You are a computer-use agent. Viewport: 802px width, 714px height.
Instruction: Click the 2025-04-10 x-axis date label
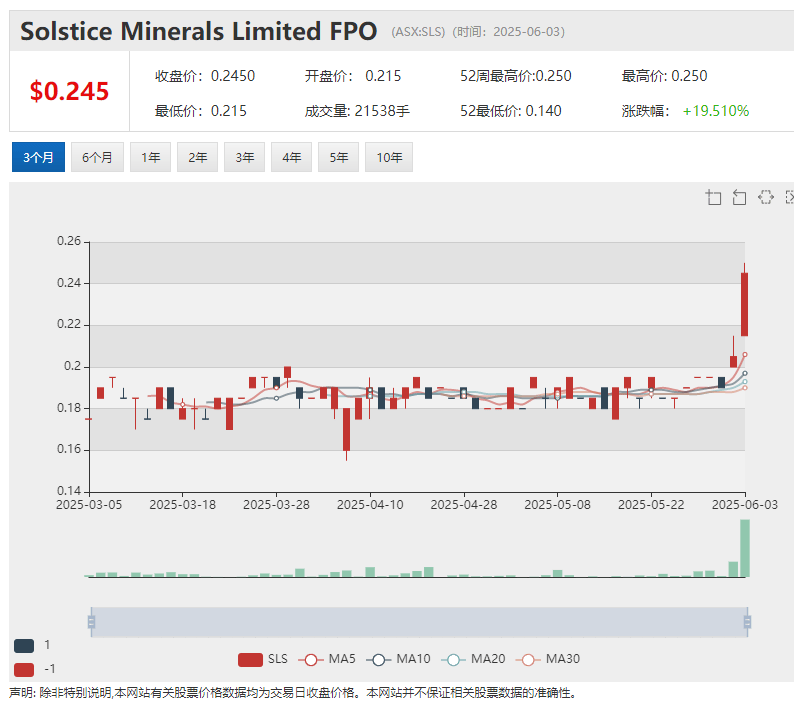(x=370, y=505)
